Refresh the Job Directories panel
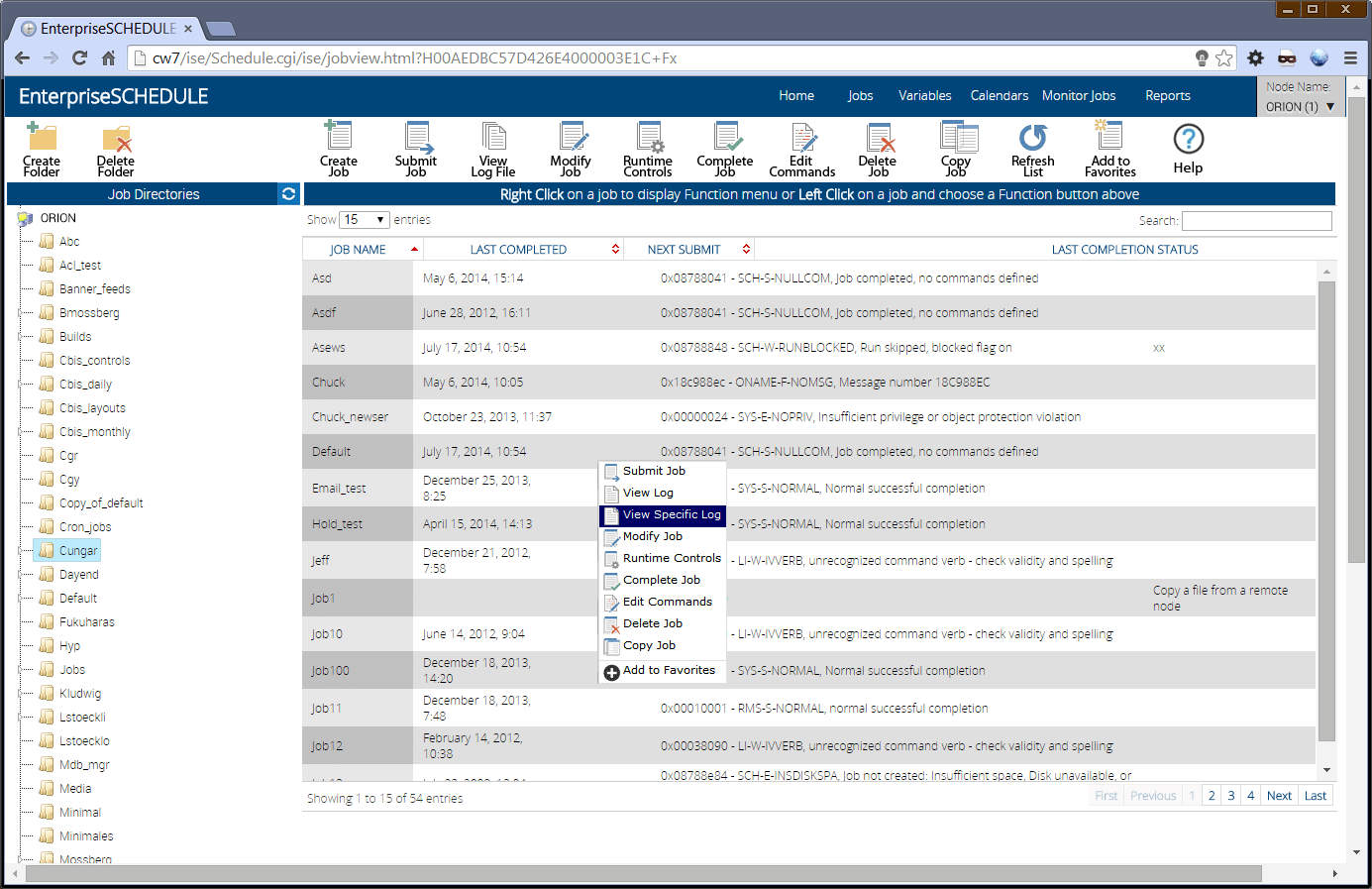1372x889 pixels. [289, 194]
